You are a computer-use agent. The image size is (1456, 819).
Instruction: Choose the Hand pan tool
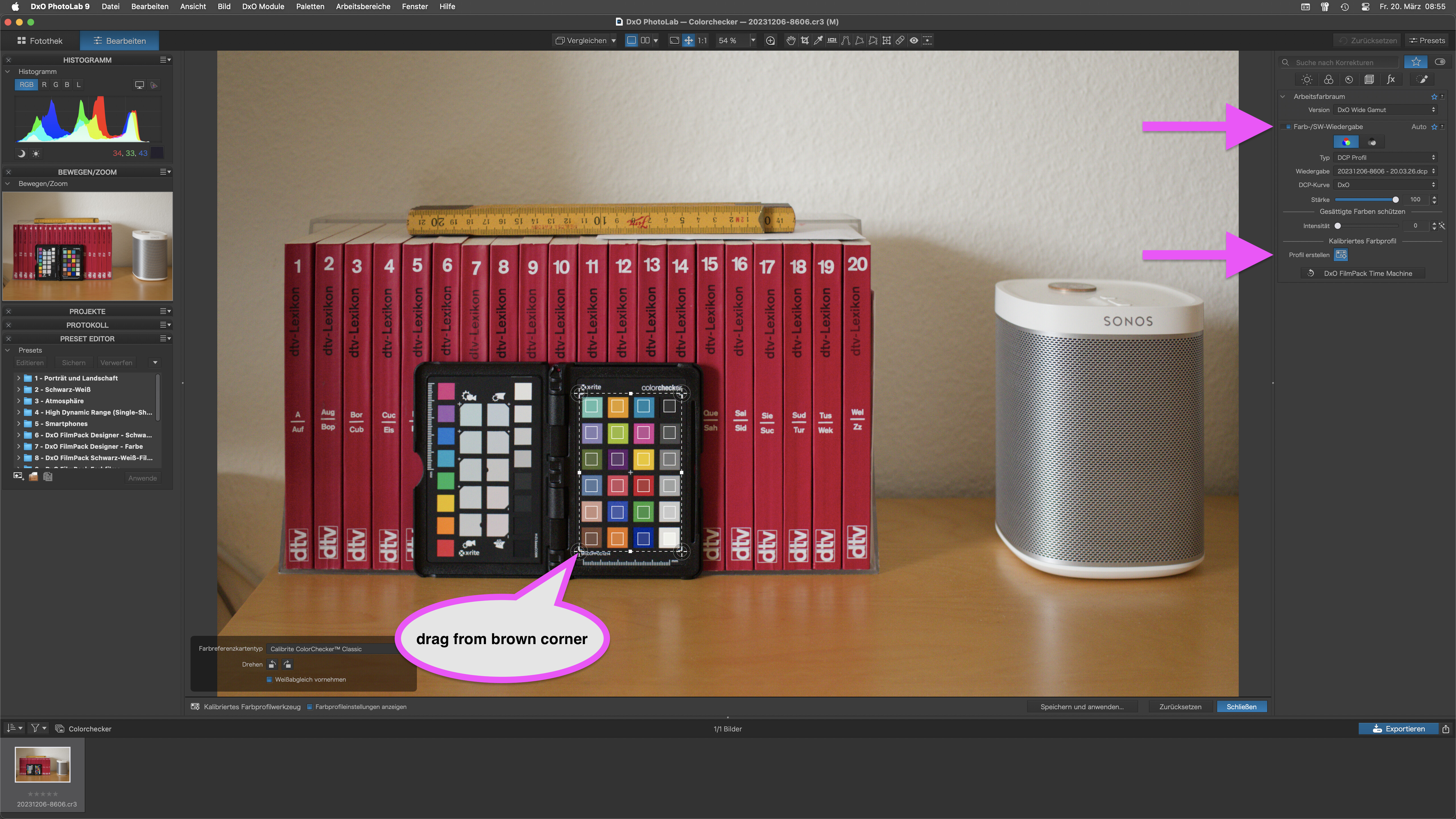tap(790, 40)
